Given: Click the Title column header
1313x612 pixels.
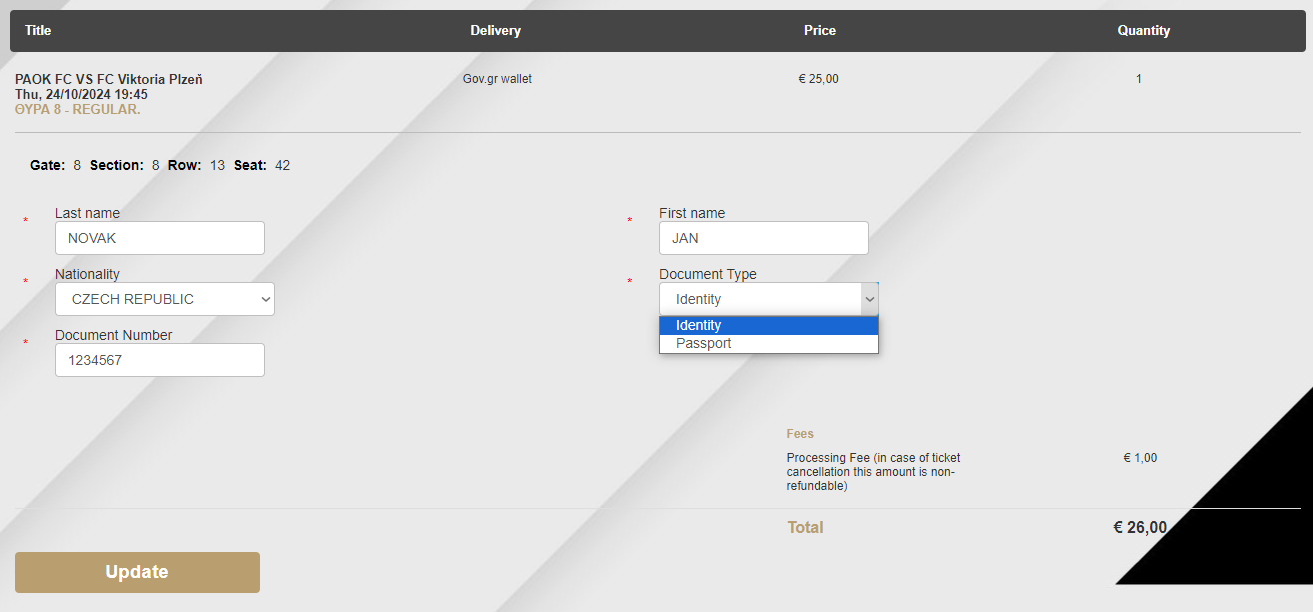Looking at the screenshot, I should coord(38,30).
